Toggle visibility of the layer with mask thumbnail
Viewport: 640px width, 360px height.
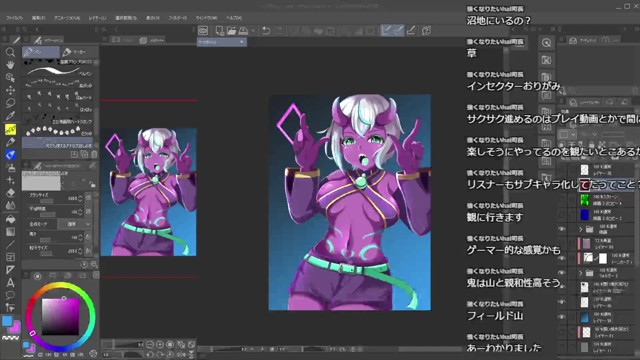click(562, 258)
